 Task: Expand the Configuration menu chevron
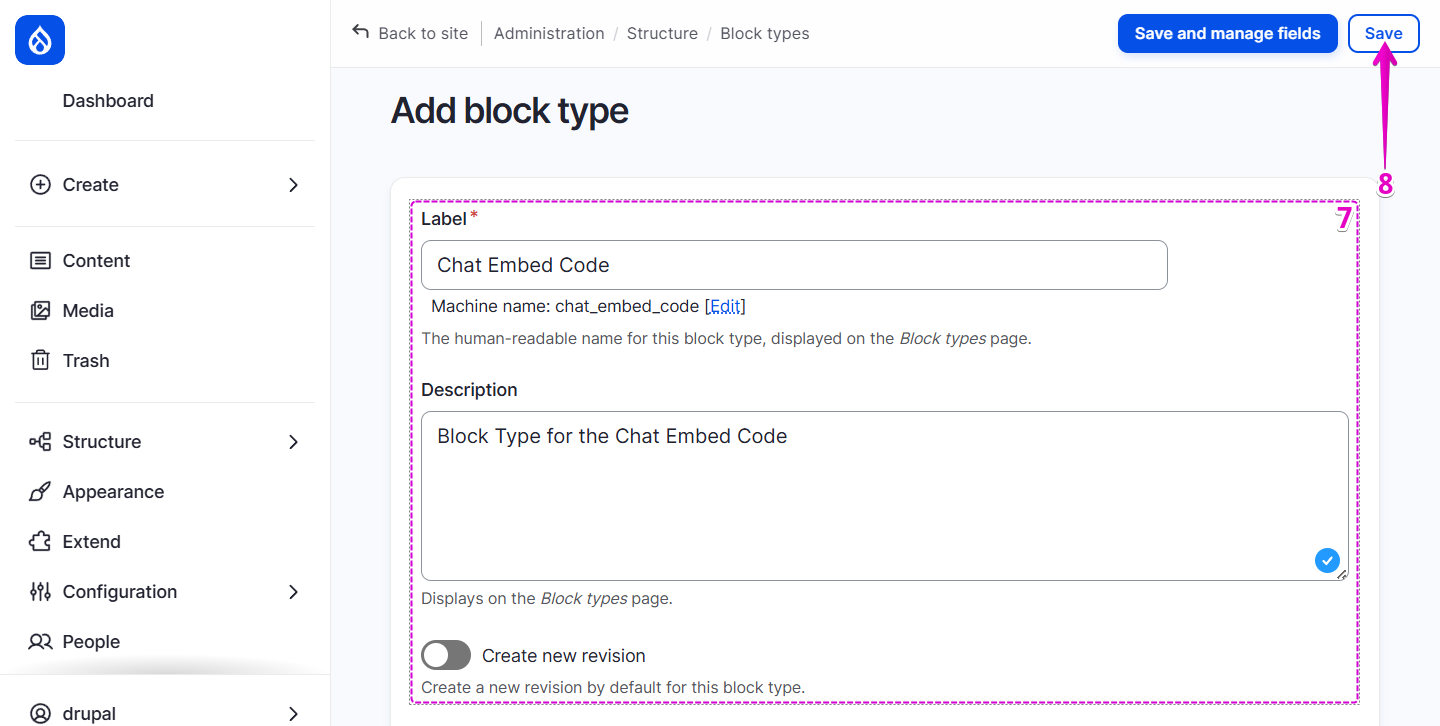292,591
